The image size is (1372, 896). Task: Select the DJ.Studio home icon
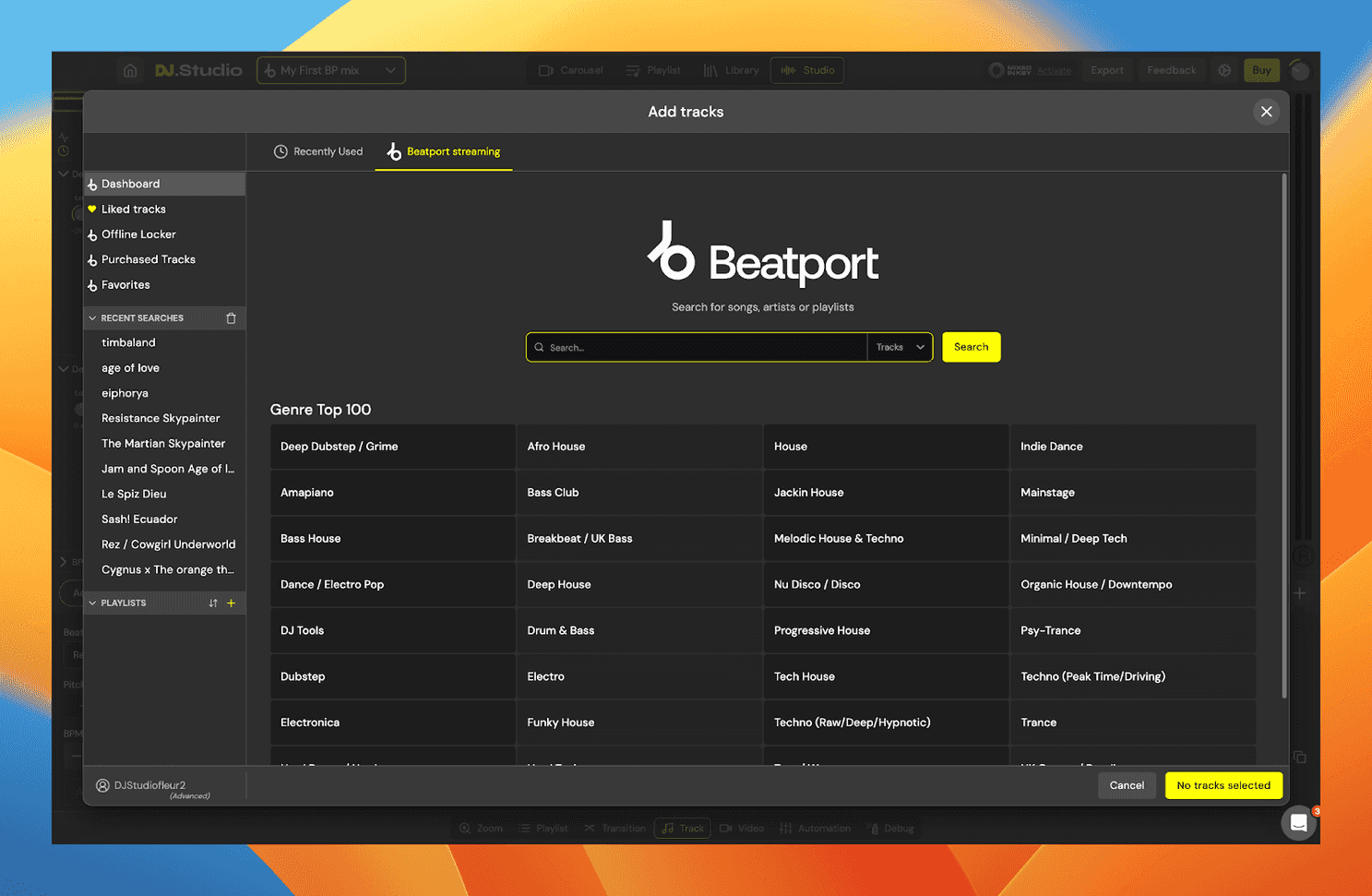pos(129,70)
